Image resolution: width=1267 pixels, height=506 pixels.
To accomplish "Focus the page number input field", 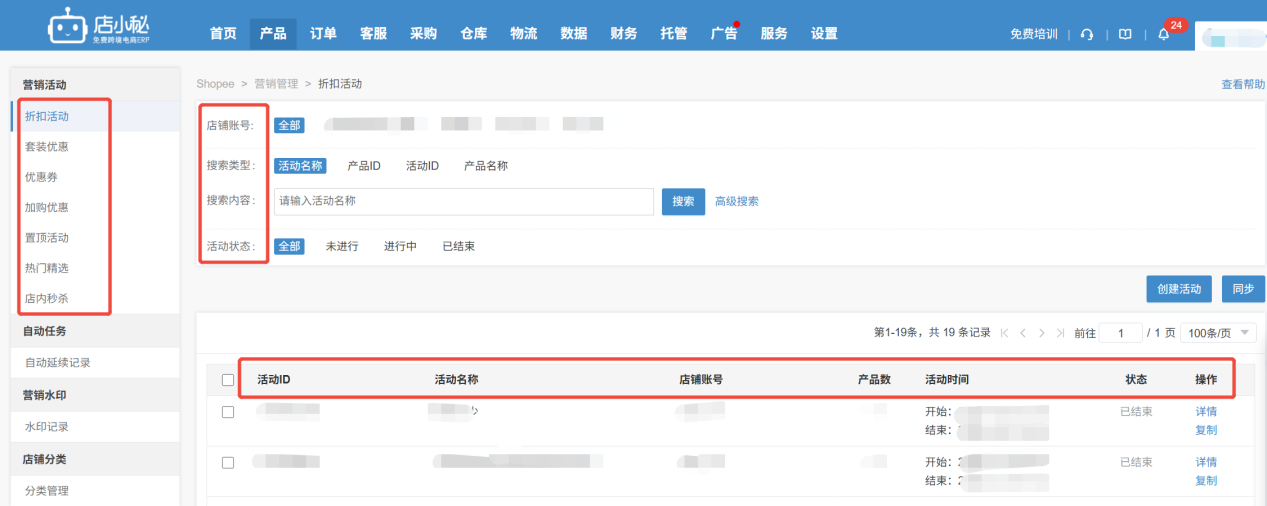I will (1120, 333).
